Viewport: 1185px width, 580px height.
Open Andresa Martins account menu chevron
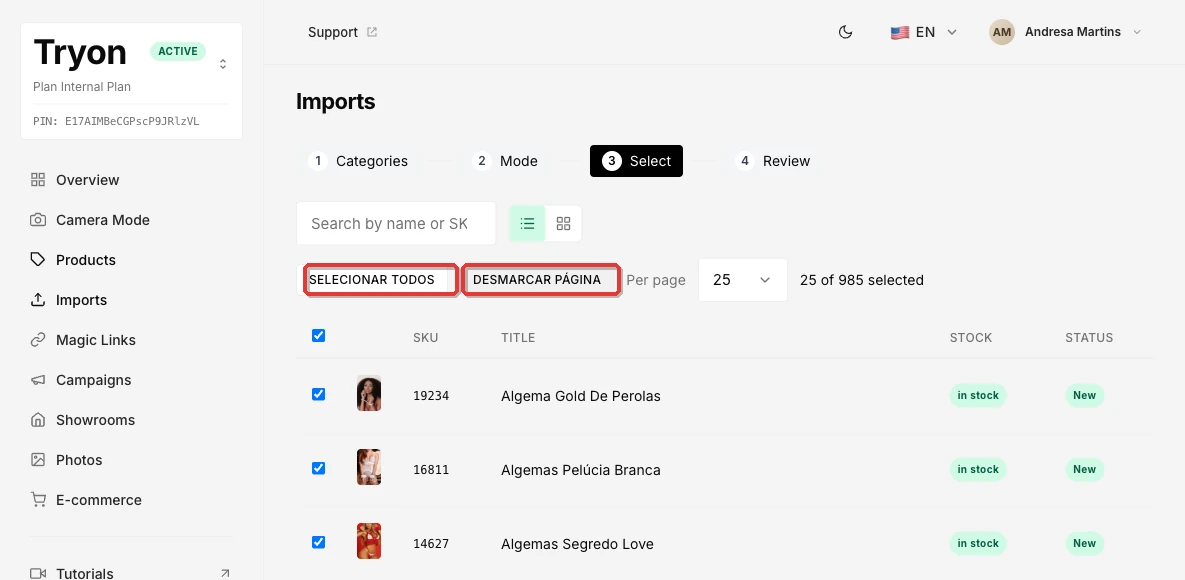tap(1136, 33)
